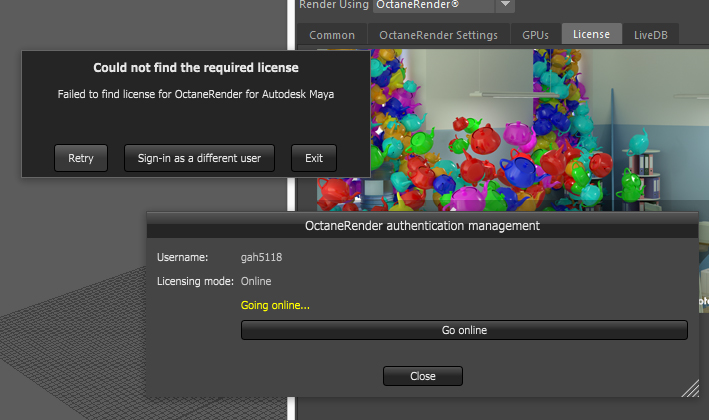Open the LiveDB tab

click(651, 35)
